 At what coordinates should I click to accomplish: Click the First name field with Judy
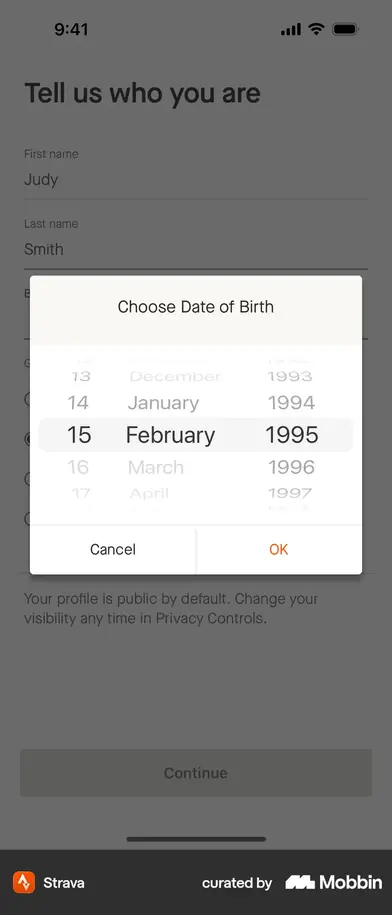195,173
